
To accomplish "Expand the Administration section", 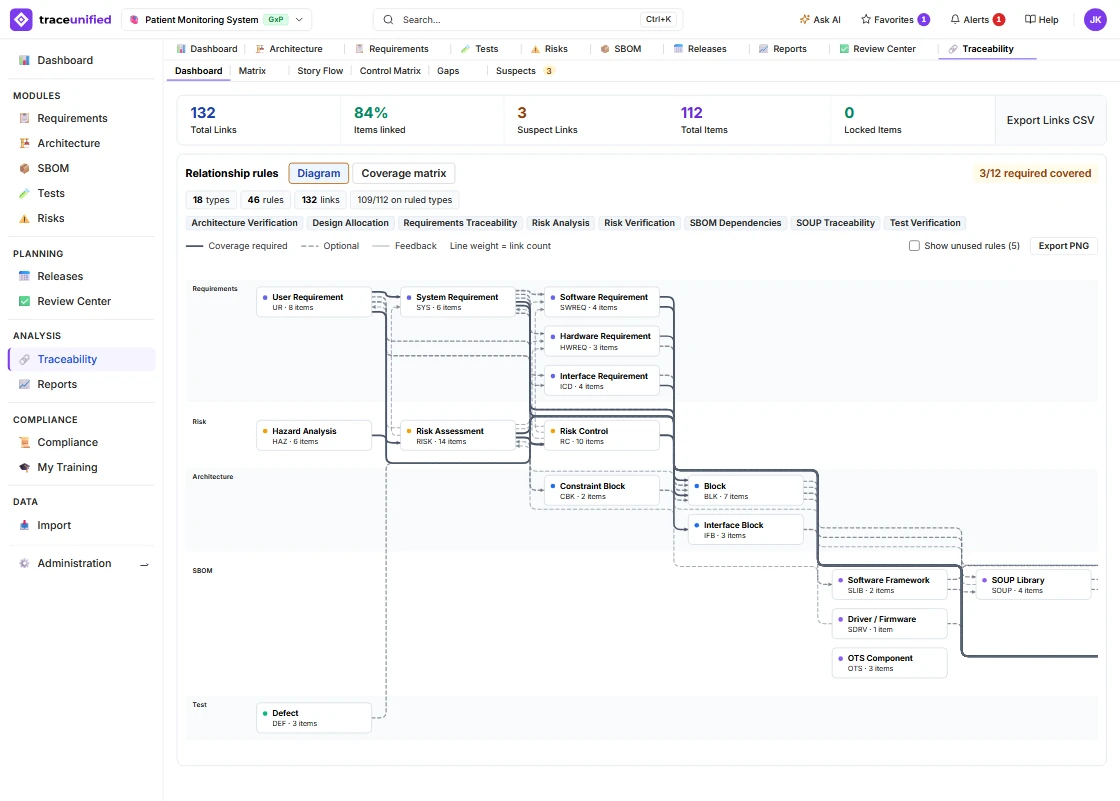I will [144, 564].
